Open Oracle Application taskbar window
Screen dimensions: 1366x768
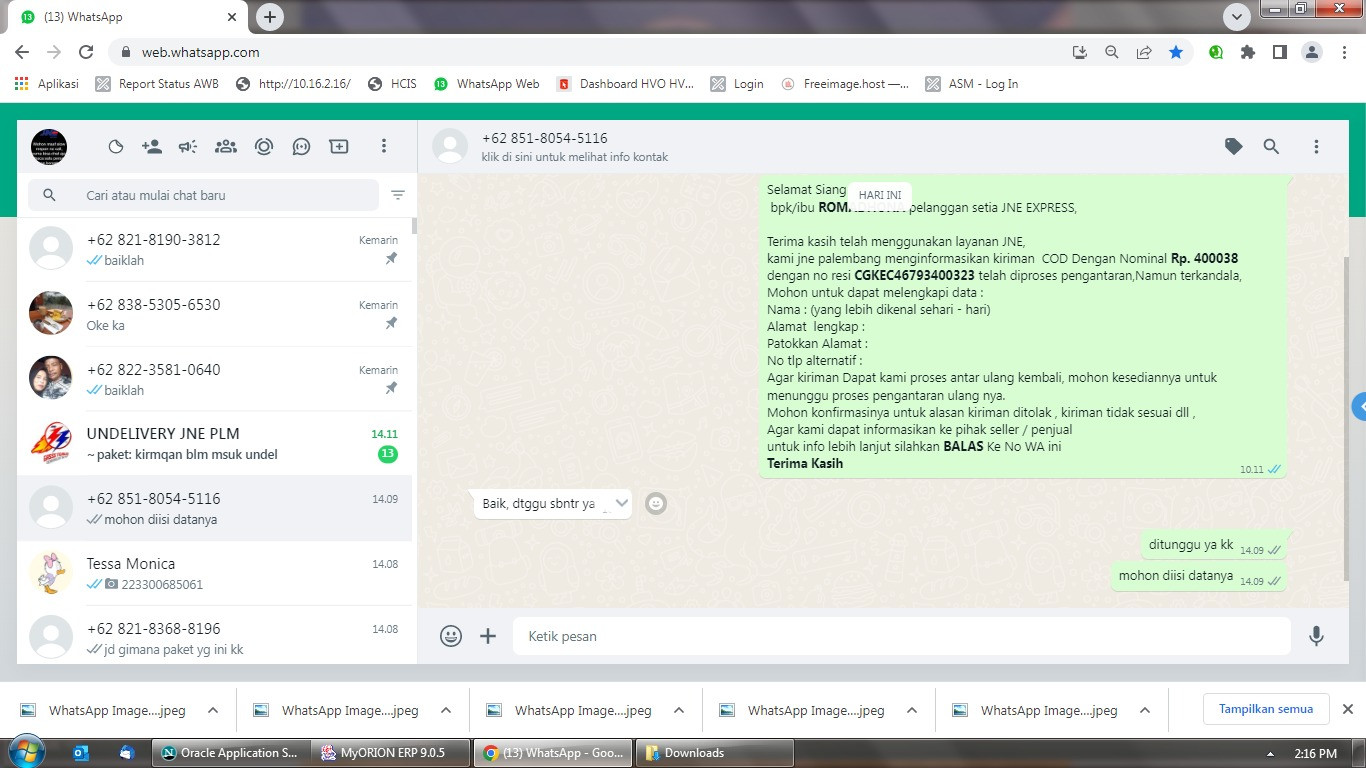(x=231, y=753)
